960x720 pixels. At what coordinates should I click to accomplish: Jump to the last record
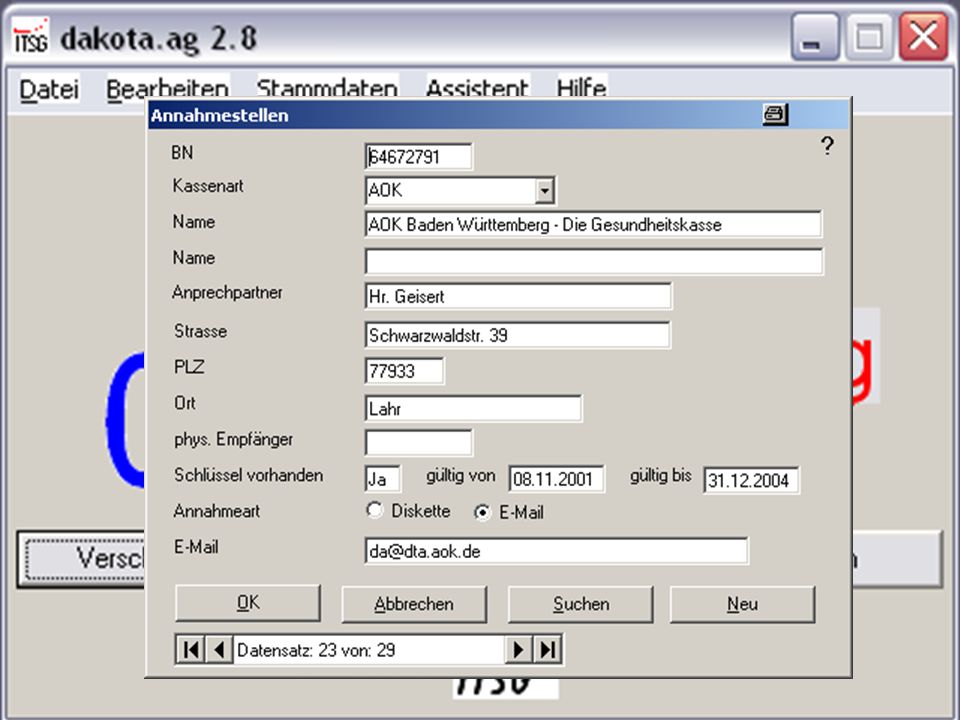[547, 650]
